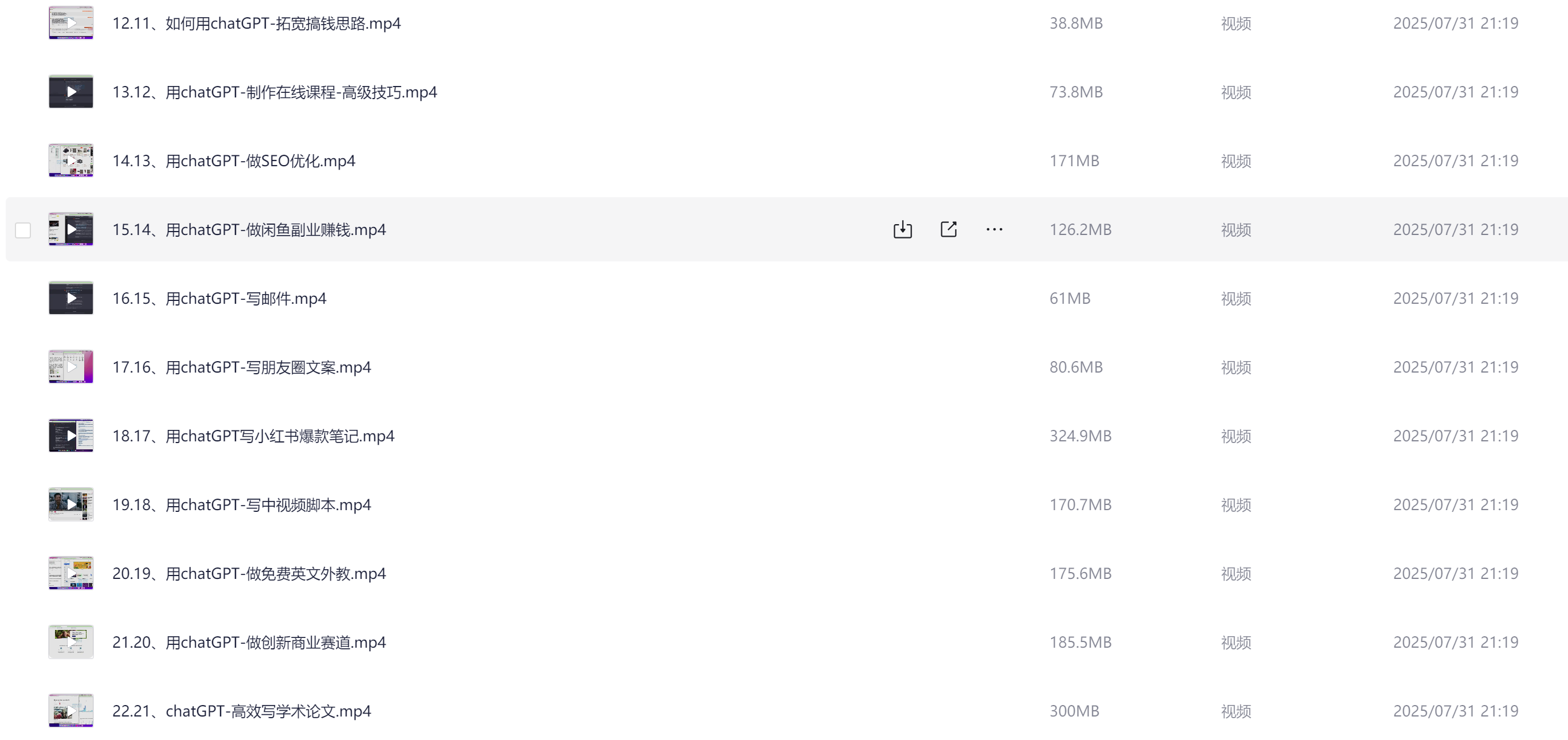Image resolution: width=1568 pixels, height=740 pixels.
Task: Download the 闲鱼副业赚钱 video file
Action: click(902, 230)
